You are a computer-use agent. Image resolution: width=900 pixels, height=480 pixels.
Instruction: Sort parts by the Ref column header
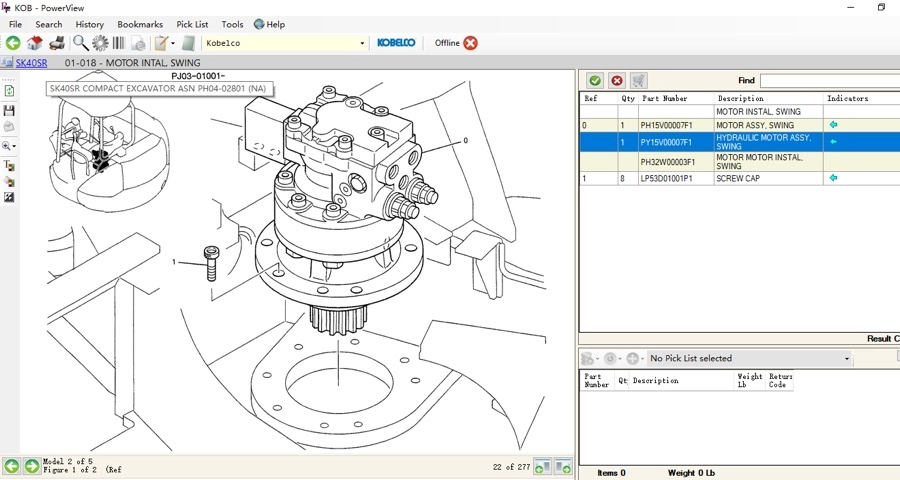(x=599, y=98)
